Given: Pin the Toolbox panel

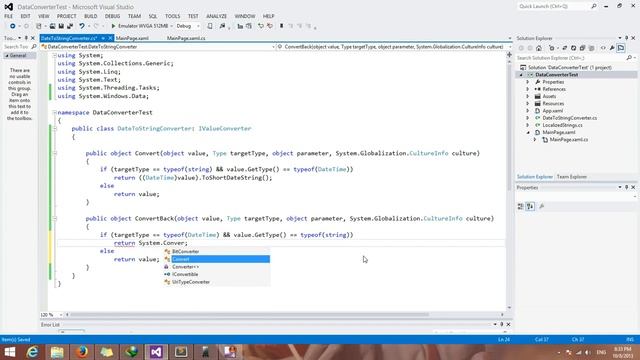Looking at the screenshot, I should tap(26, 38).
